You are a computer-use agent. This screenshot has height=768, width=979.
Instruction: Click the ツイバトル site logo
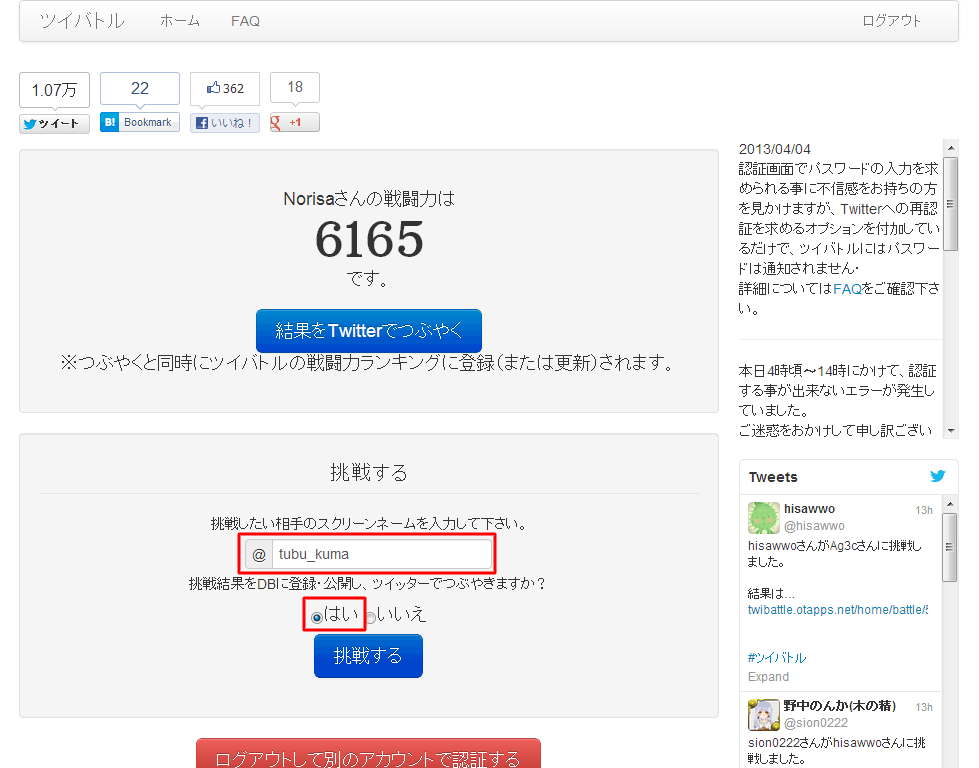pos(82,21)
